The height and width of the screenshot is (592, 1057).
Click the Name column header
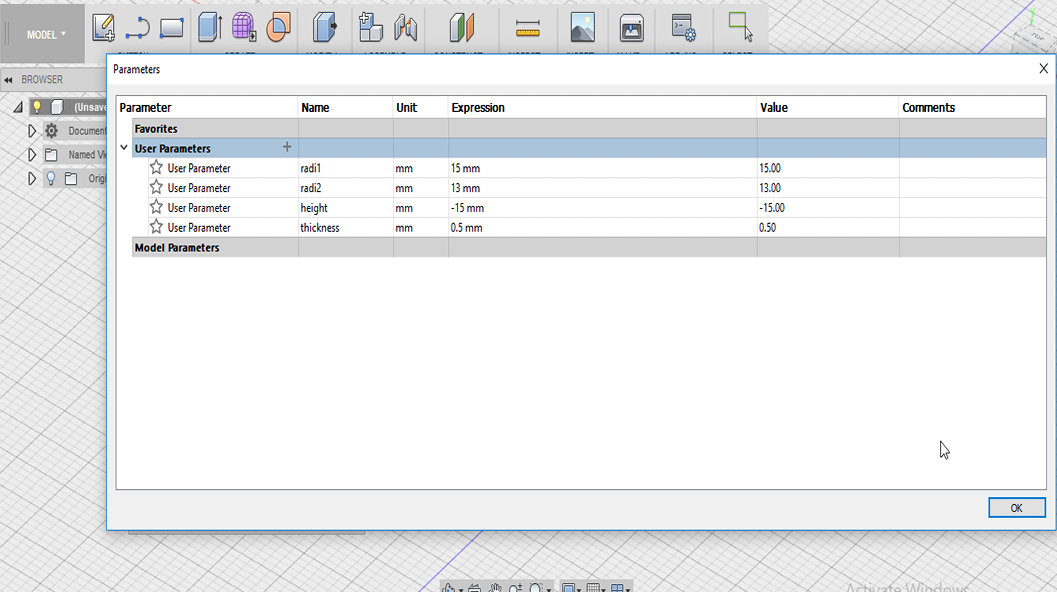point(345,108)
